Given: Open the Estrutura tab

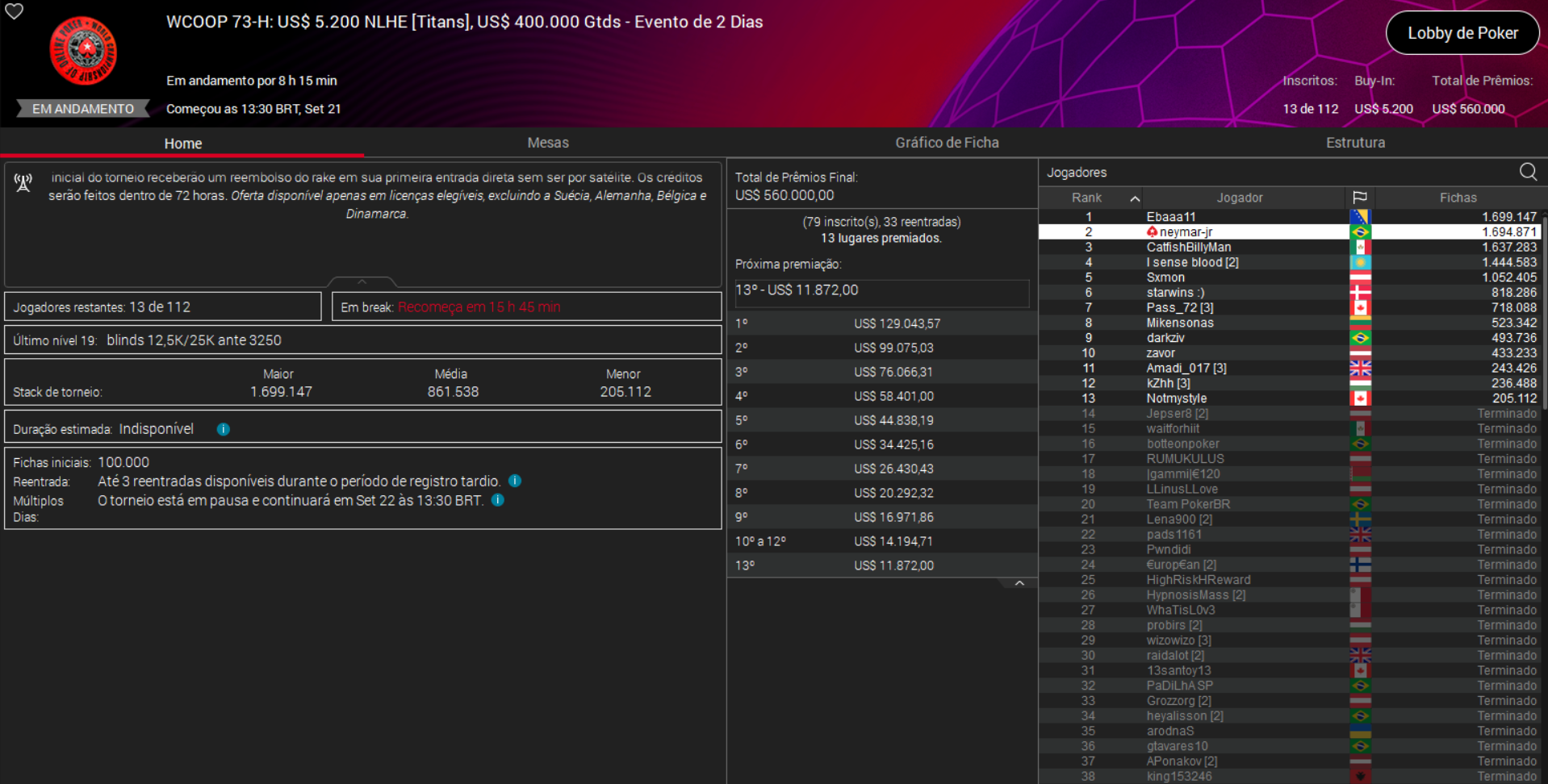Looking at the screenshot, I should [1355, 143].
